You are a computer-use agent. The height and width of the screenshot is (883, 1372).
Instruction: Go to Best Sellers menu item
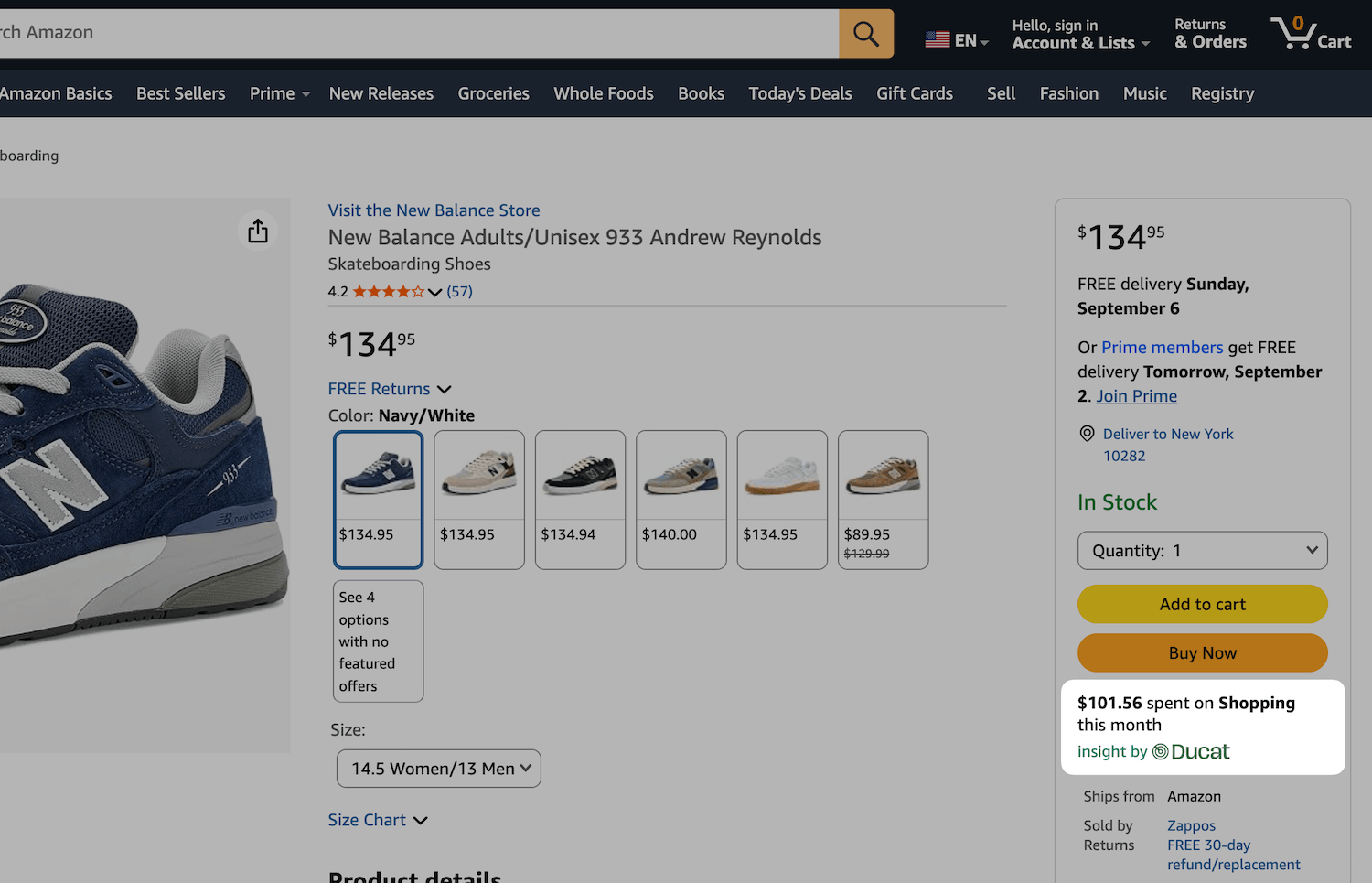pos(180,93)
